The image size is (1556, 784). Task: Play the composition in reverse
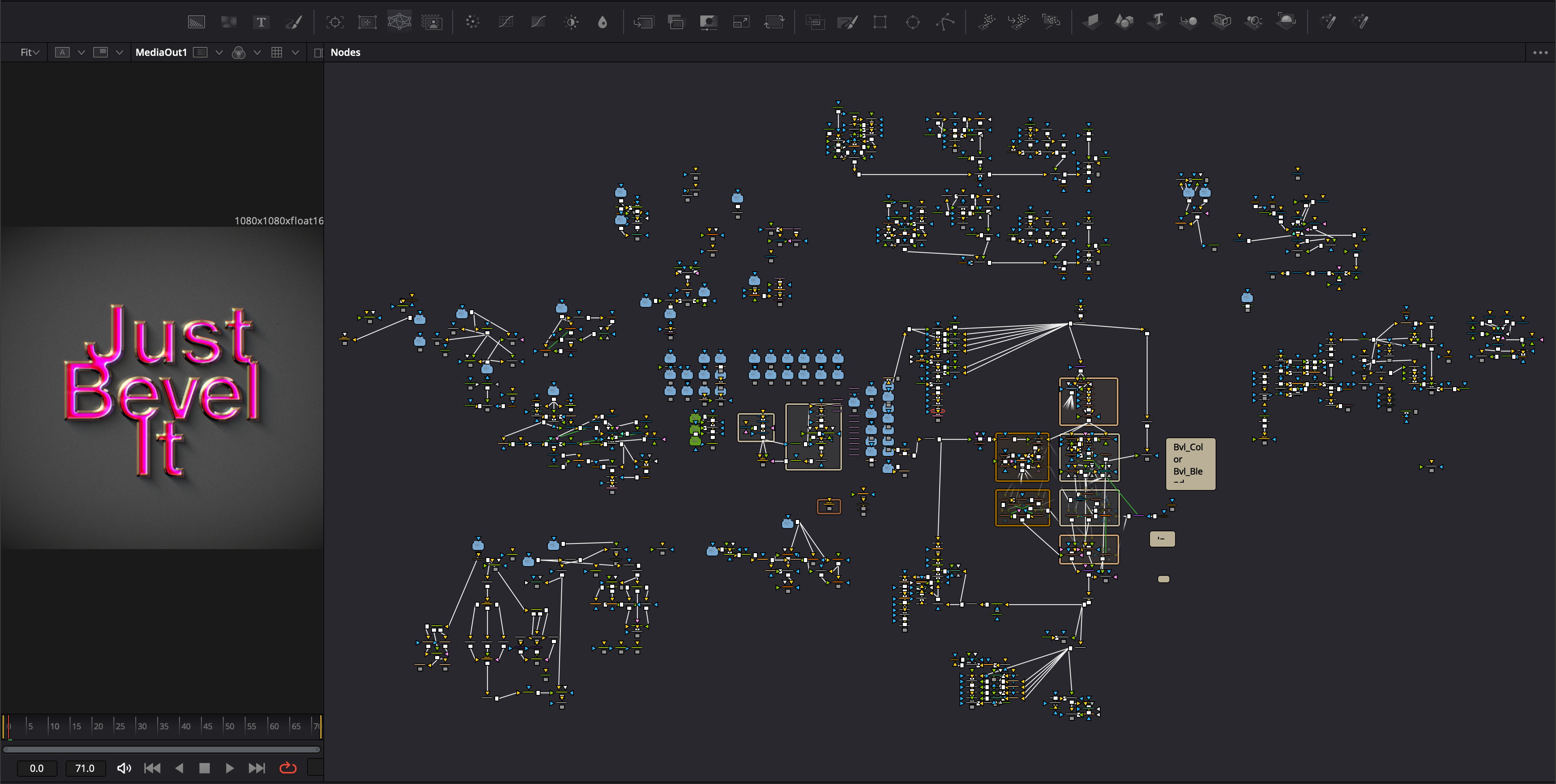[179, 768]
